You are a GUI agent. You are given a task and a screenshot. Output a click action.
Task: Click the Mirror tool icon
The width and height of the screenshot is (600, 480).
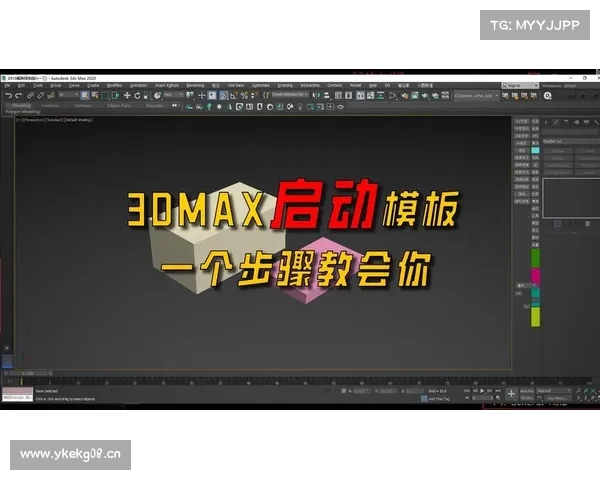(316, 95)
